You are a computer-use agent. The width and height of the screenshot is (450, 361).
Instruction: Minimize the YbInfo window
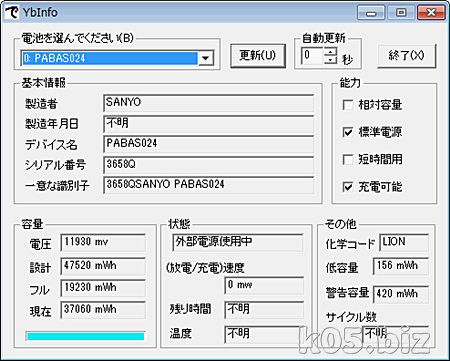[371, 13]
